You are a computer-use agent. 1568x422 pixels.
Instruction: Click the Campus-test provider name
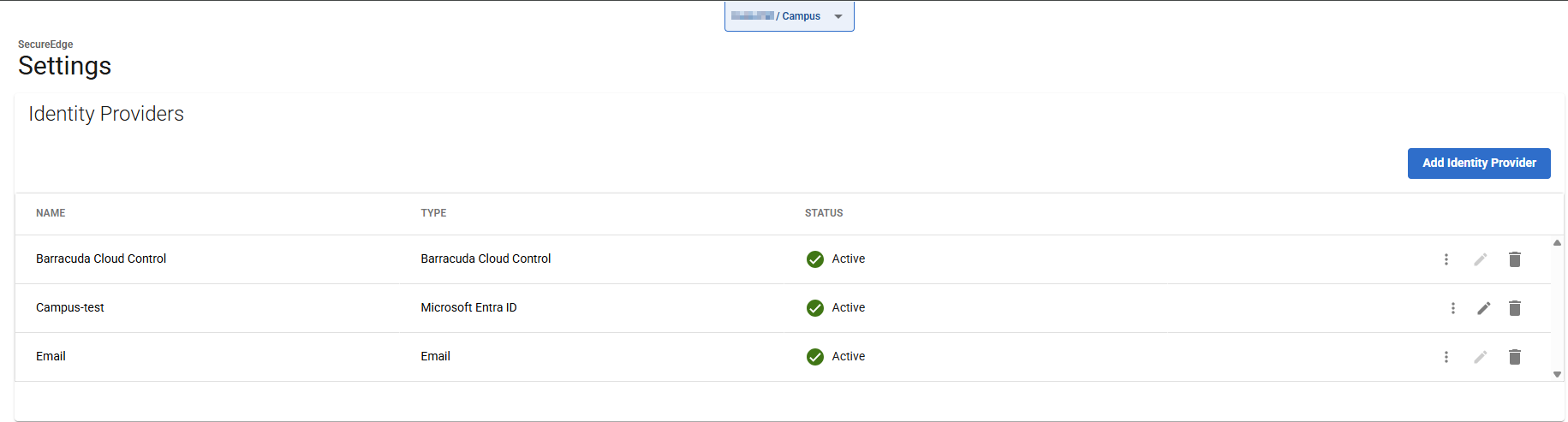pos(70,308)
